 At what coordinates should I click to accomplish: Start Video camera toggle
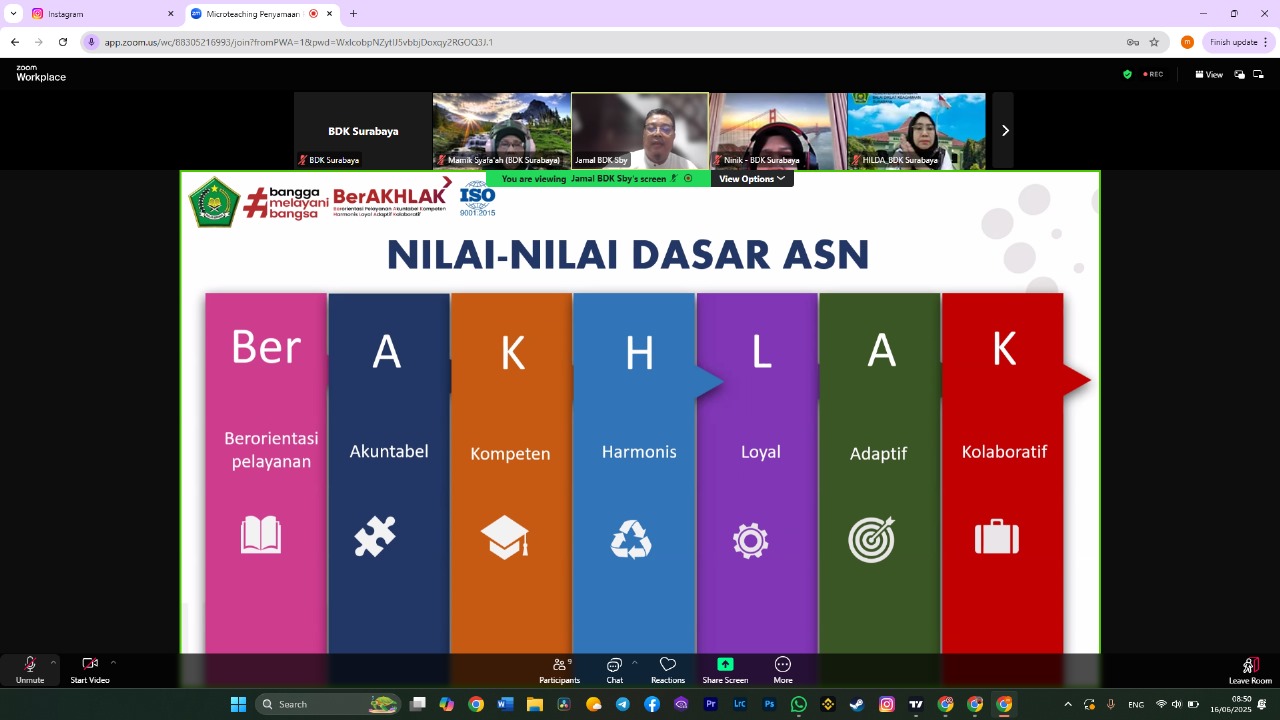point(90,668)
